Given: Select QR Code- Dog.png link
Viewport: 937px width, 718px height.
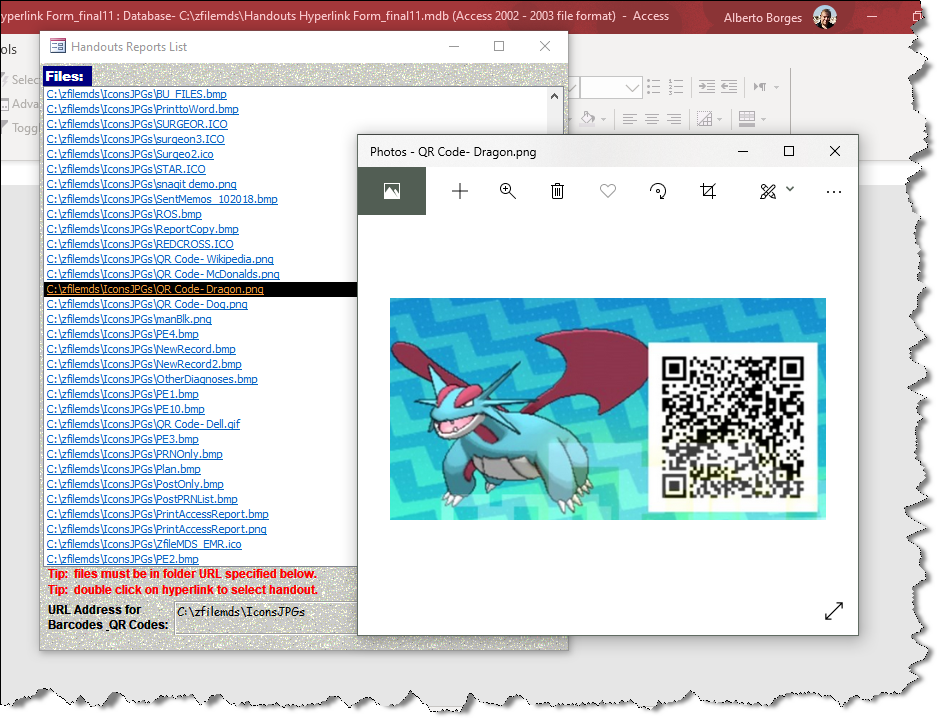Looking at the screenshot, I should click(x=147, y=304).
